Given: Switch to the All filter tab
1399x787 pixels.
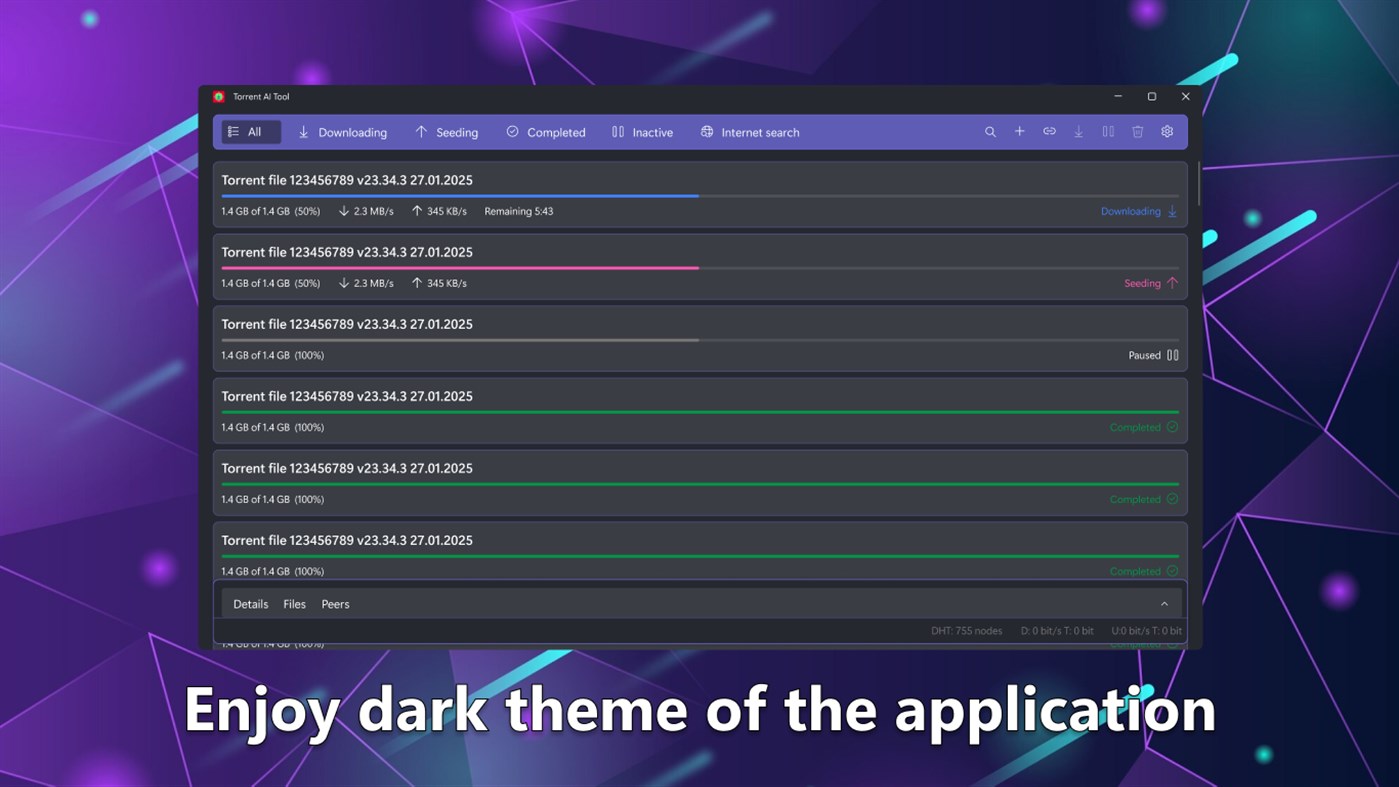Looking at the screenshot, I should click(x=250, y=132).
